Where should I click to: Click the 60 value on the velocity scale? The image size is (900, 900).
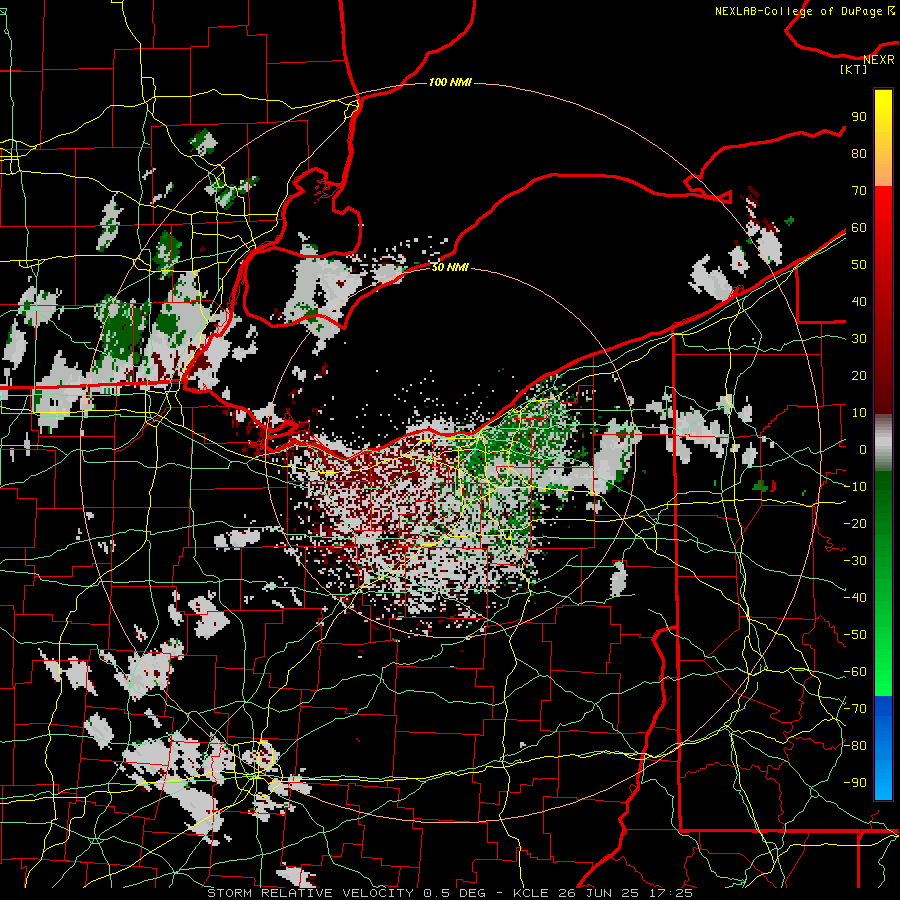point(859,227)
